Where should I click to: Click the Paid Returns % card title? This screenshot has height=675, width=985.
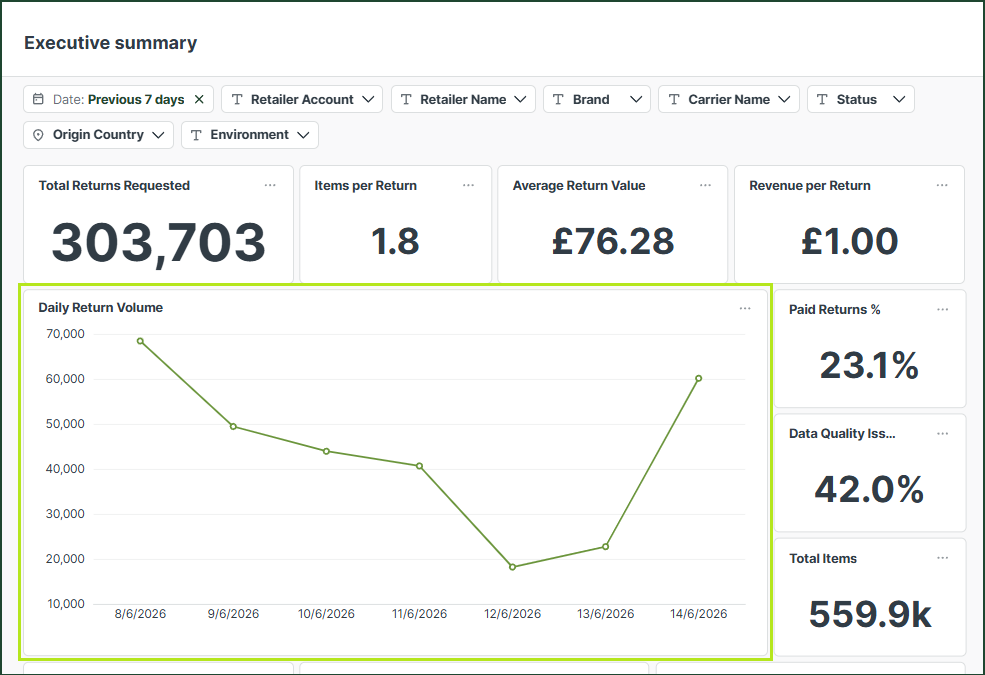pos(834,310)
